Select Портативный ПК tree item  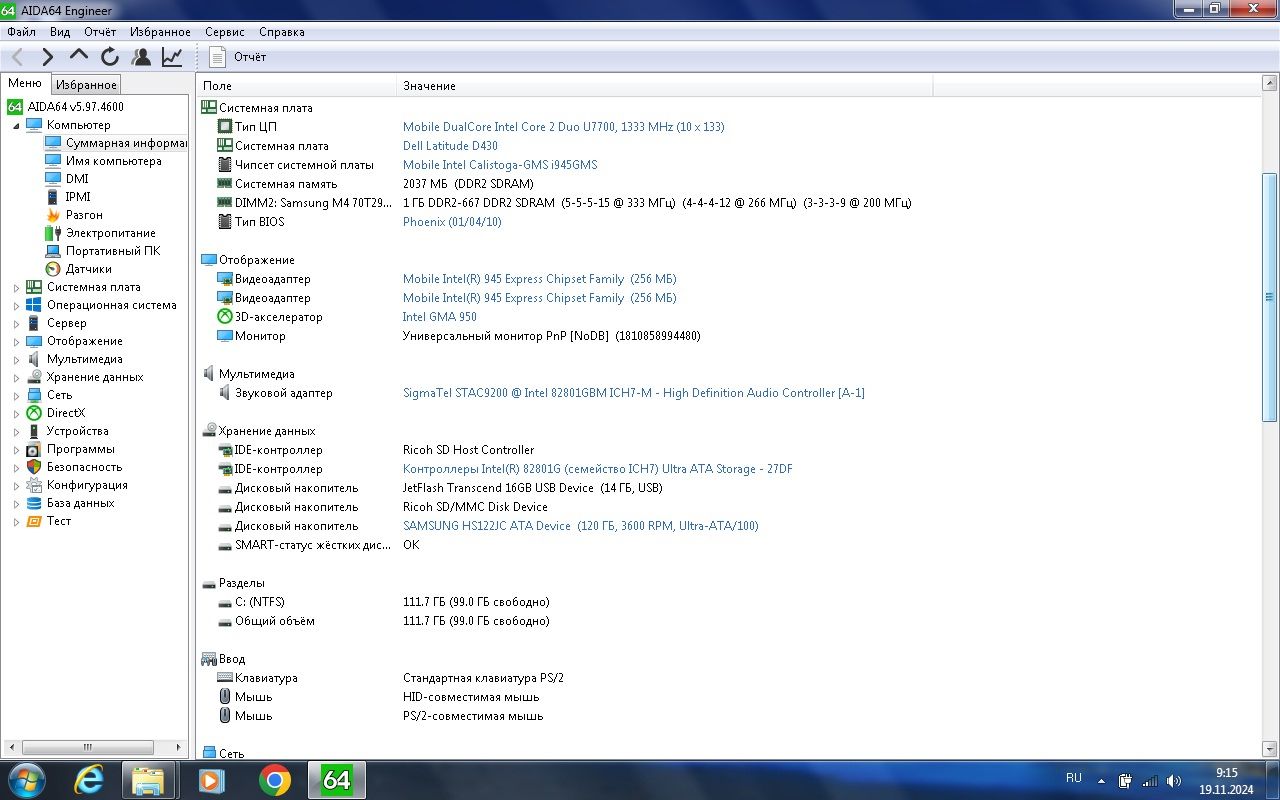113,251
